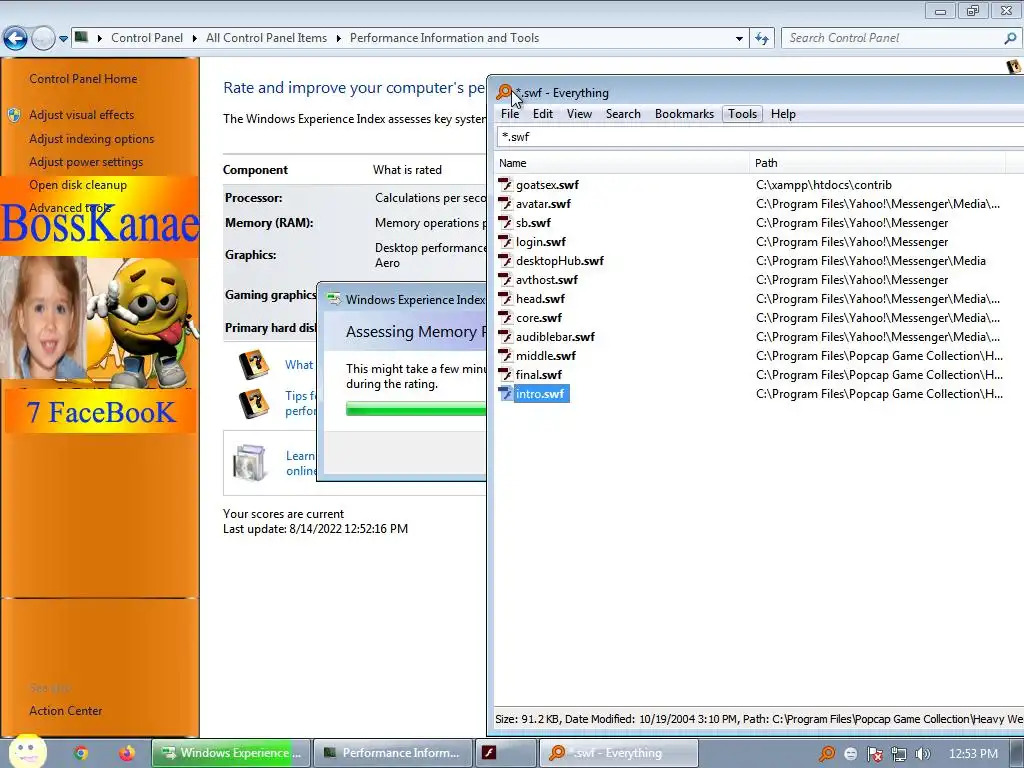This screenshot has height=768, width=1024.
Task: Click the Flash icon beside final.swf
Action: (x=505, y=374)
